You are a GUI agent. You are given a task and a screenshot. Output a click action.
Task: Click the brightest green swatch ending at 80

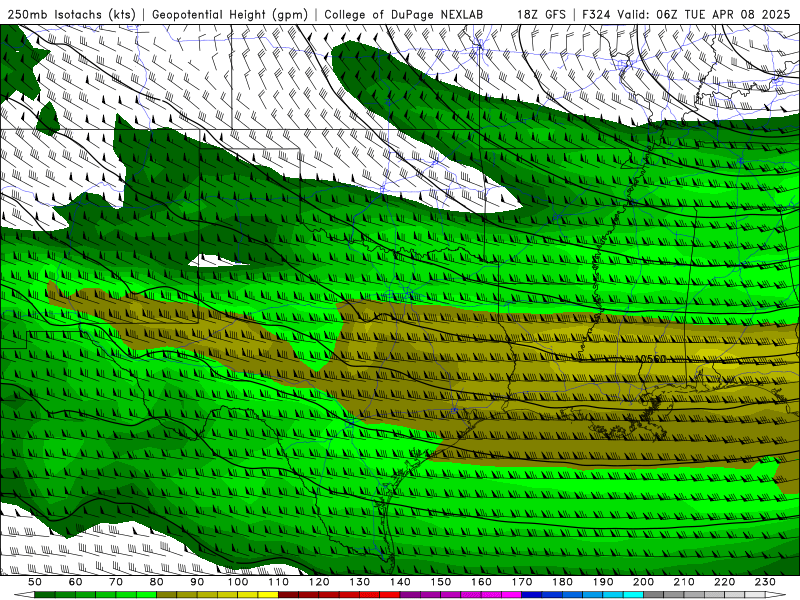[x=146, y=595]
